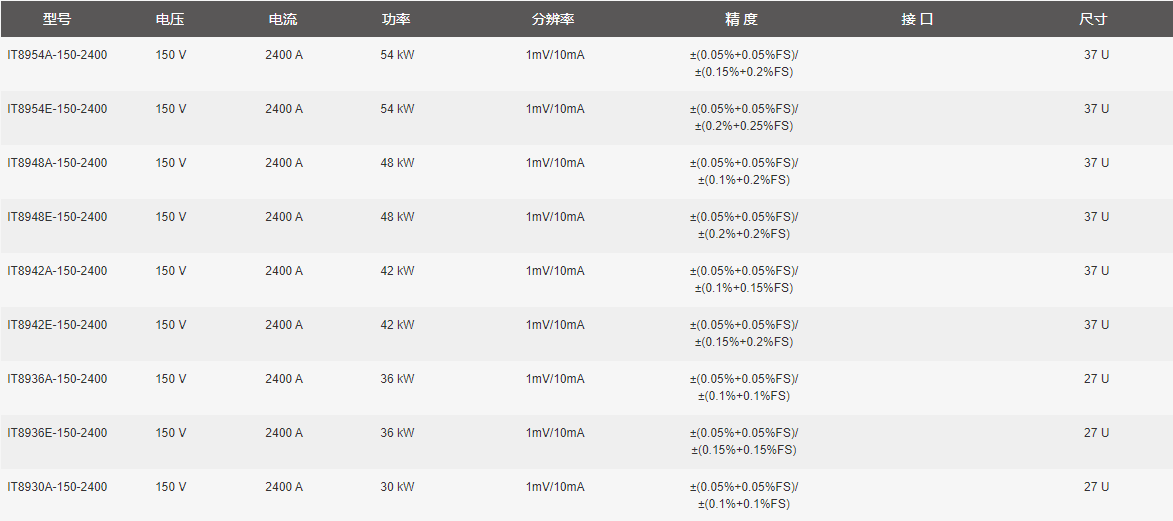The height and width of the screenshot is (521, 1173).
Task: Select the 功率 column header
Action: [396, 19]
